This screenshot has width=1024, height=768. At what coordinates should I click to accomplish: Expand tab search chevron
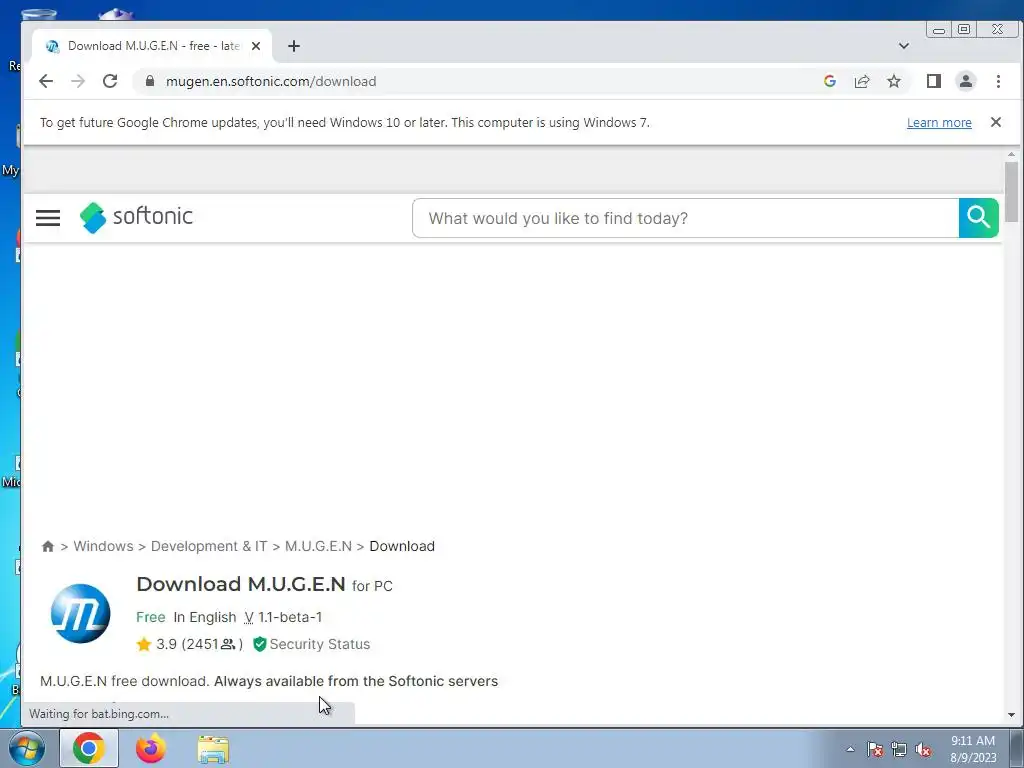pos(903,46)
